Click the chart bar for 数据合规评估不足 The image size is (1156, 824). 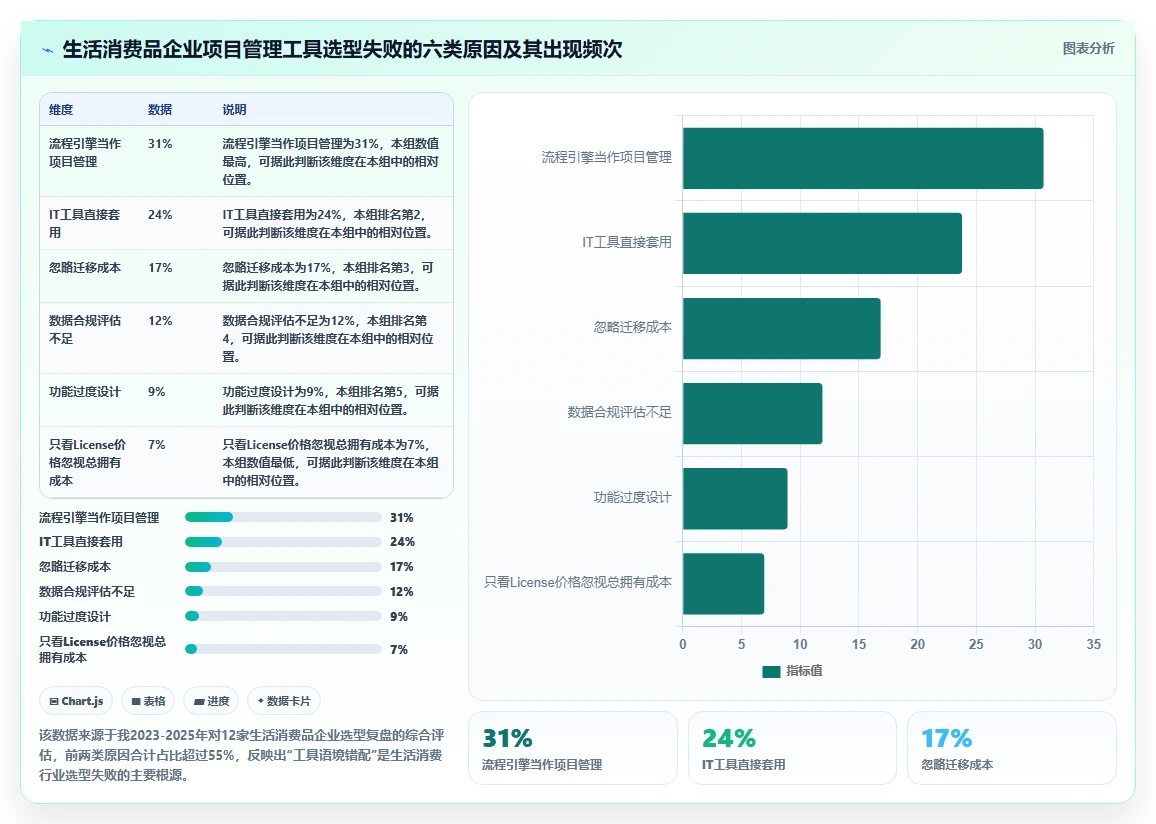pyautogui.click(x=752, y=413)
